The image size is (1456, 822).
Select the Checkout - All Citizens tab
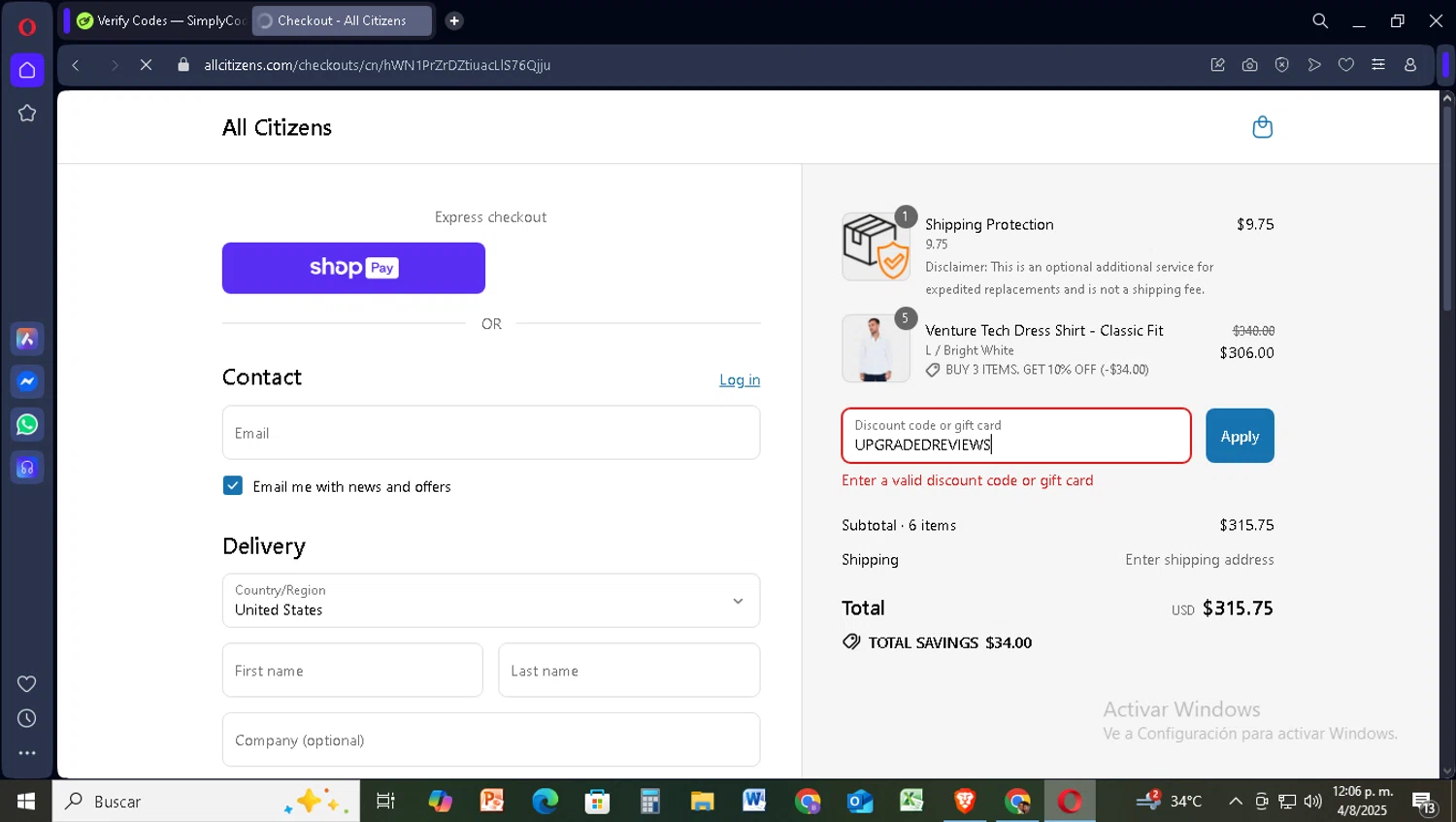pyautogui.click(x=342, y=20)
